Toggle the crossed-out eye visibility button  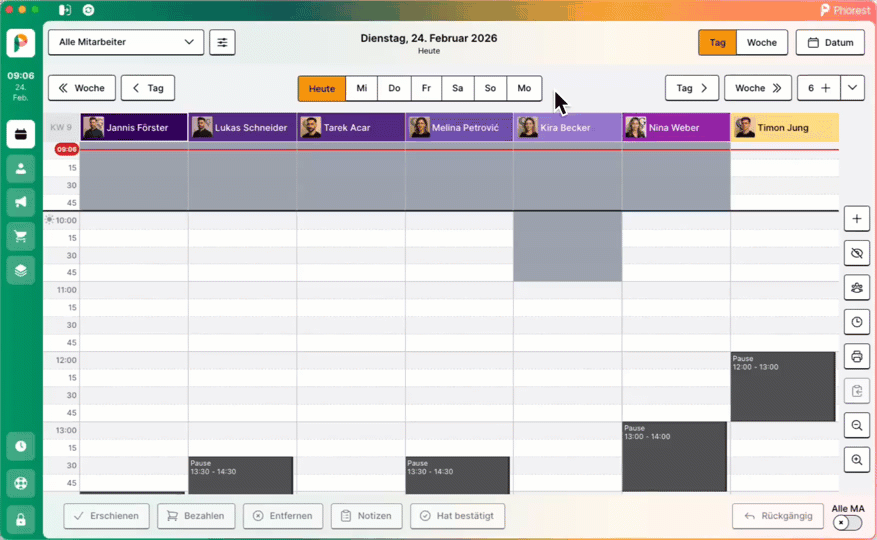[856, 253]
